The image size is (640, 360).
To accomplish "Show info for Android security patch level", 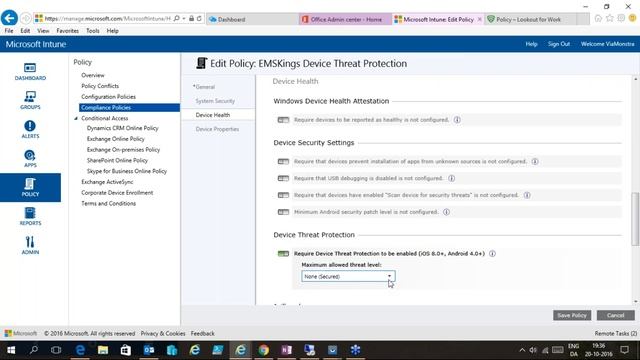I will pyautogui.click(x=447, y=212).
